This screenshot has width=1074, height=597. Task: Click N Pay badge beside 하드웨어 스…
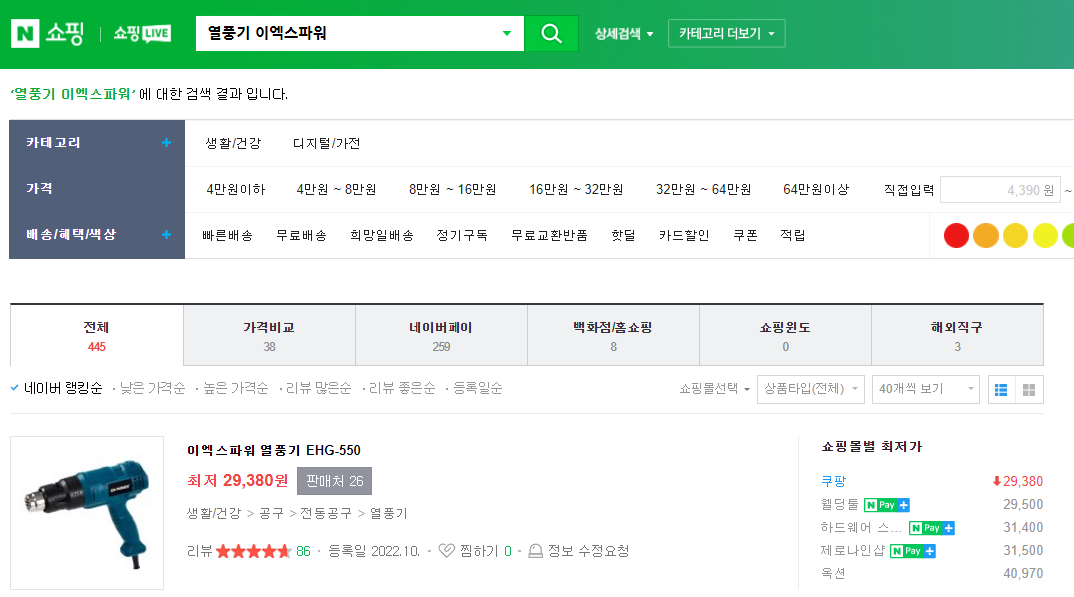pos(932,528)
